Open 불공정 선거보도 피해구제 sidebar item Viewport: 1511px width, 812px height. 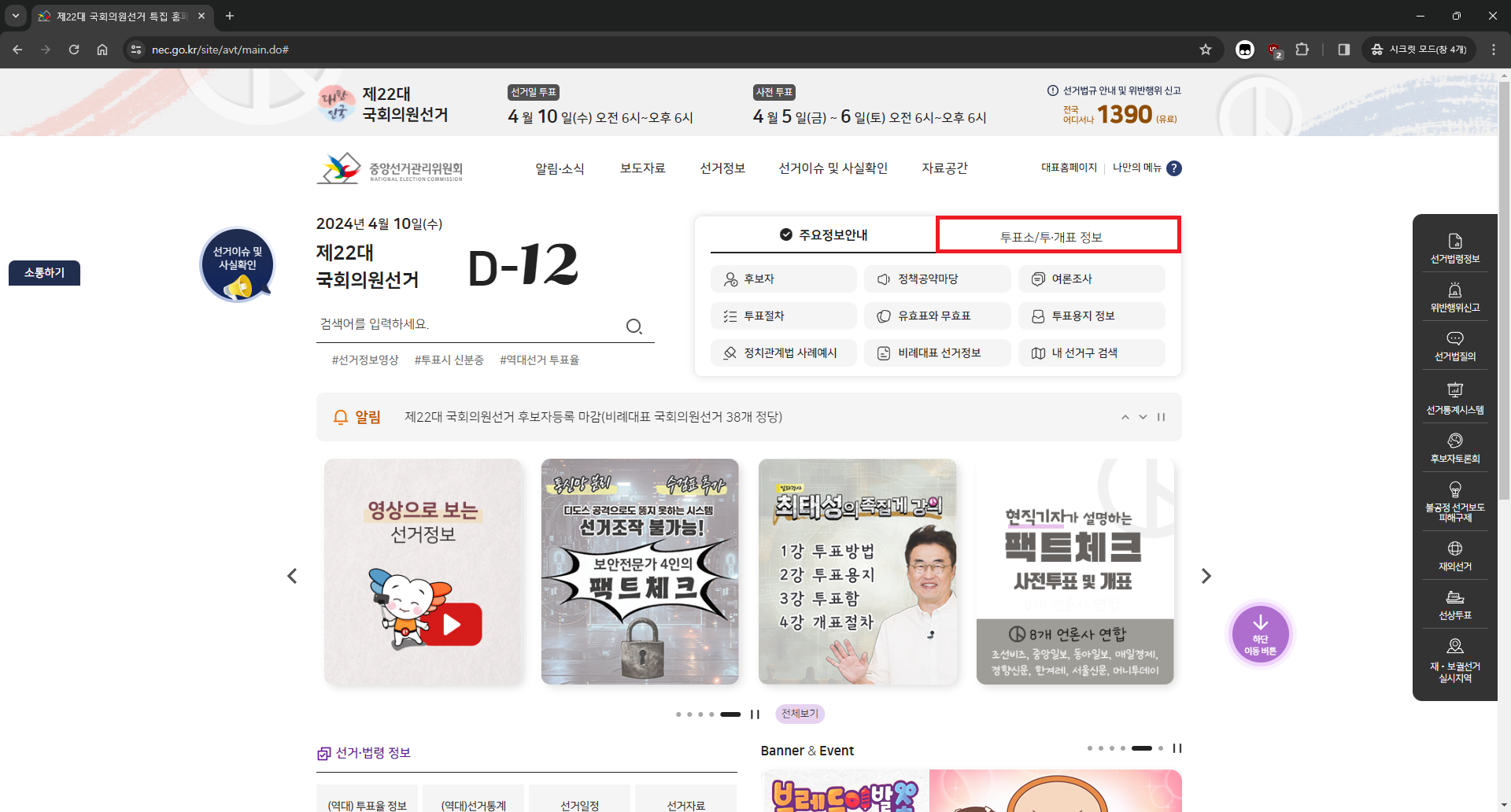1454,502
